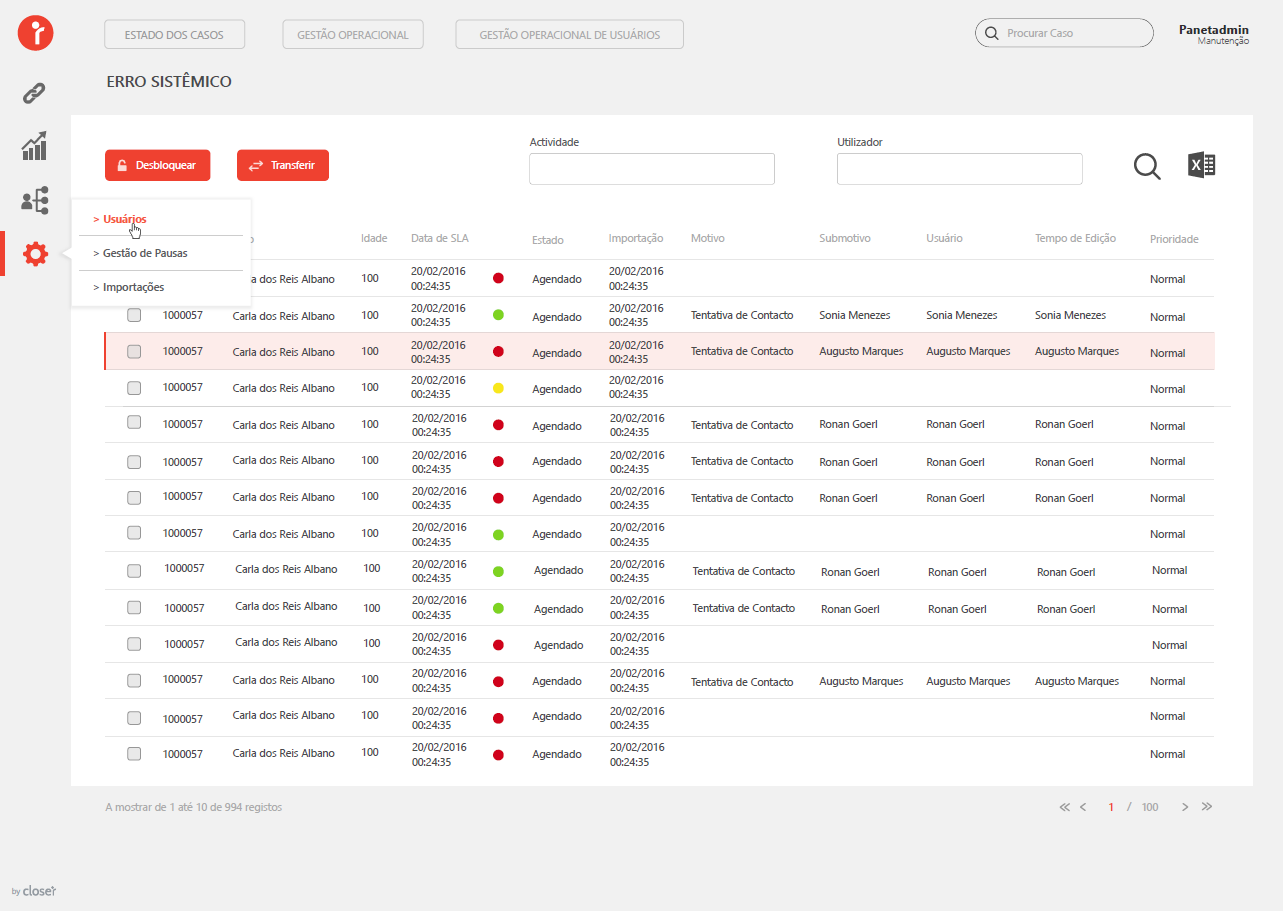This screenshot has height=911, width=1283.
Task: Check the non-highlighted Augusto Marques row checkbox
Action: click(134, 680)
